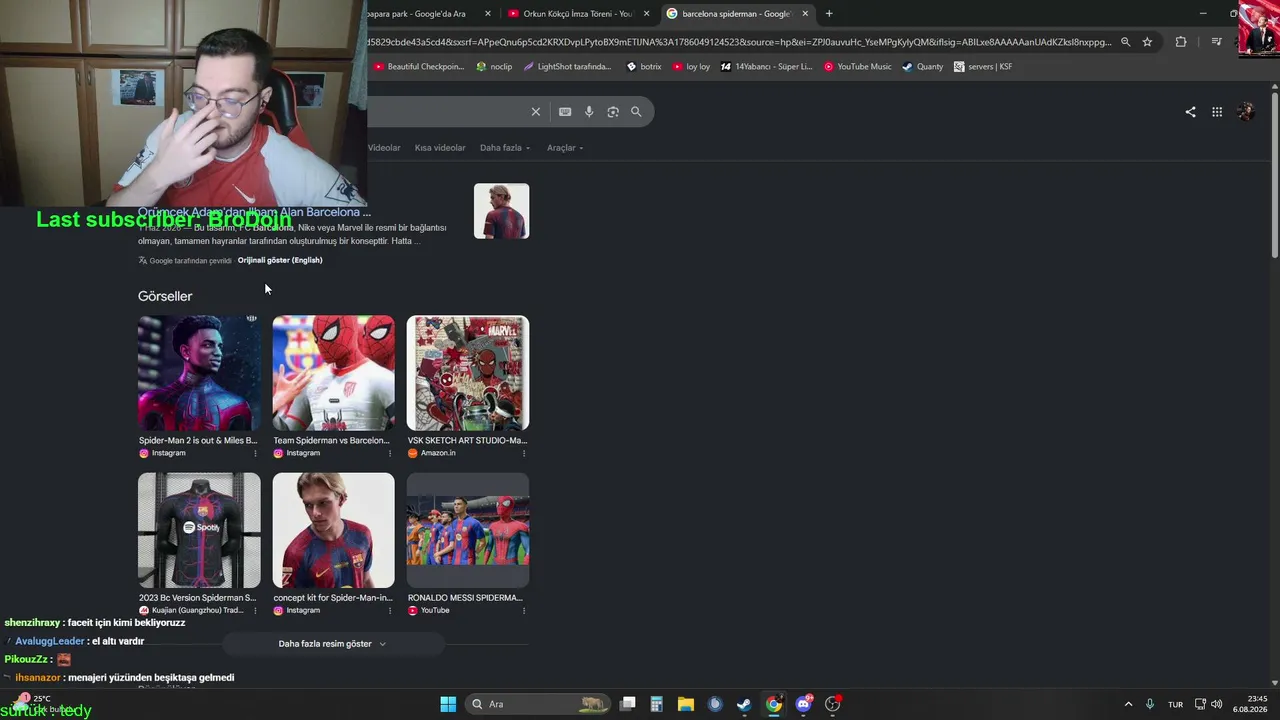The image size is (1280, 720).
Task: Launch Calculator from the taskbar
Action: coord(656,704)
